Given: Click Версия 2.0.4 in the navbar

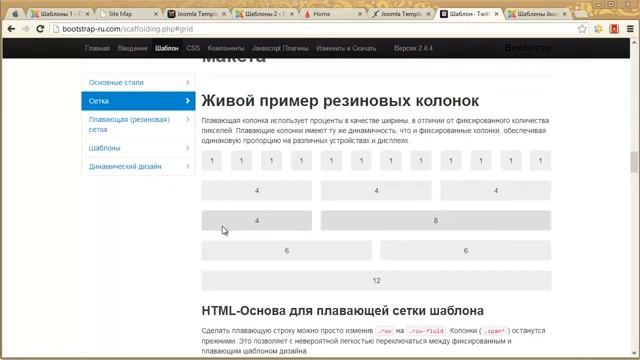Looking at the screenshot, I should tap(413, 48).
